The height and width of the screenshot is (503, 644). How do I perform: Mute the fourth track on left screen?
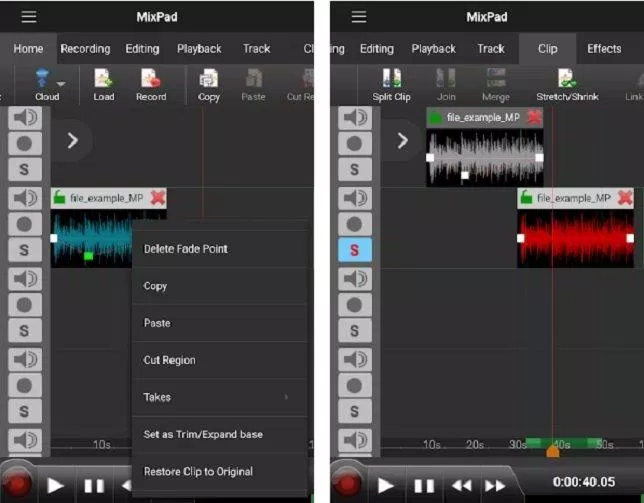[x=25, y=359]
